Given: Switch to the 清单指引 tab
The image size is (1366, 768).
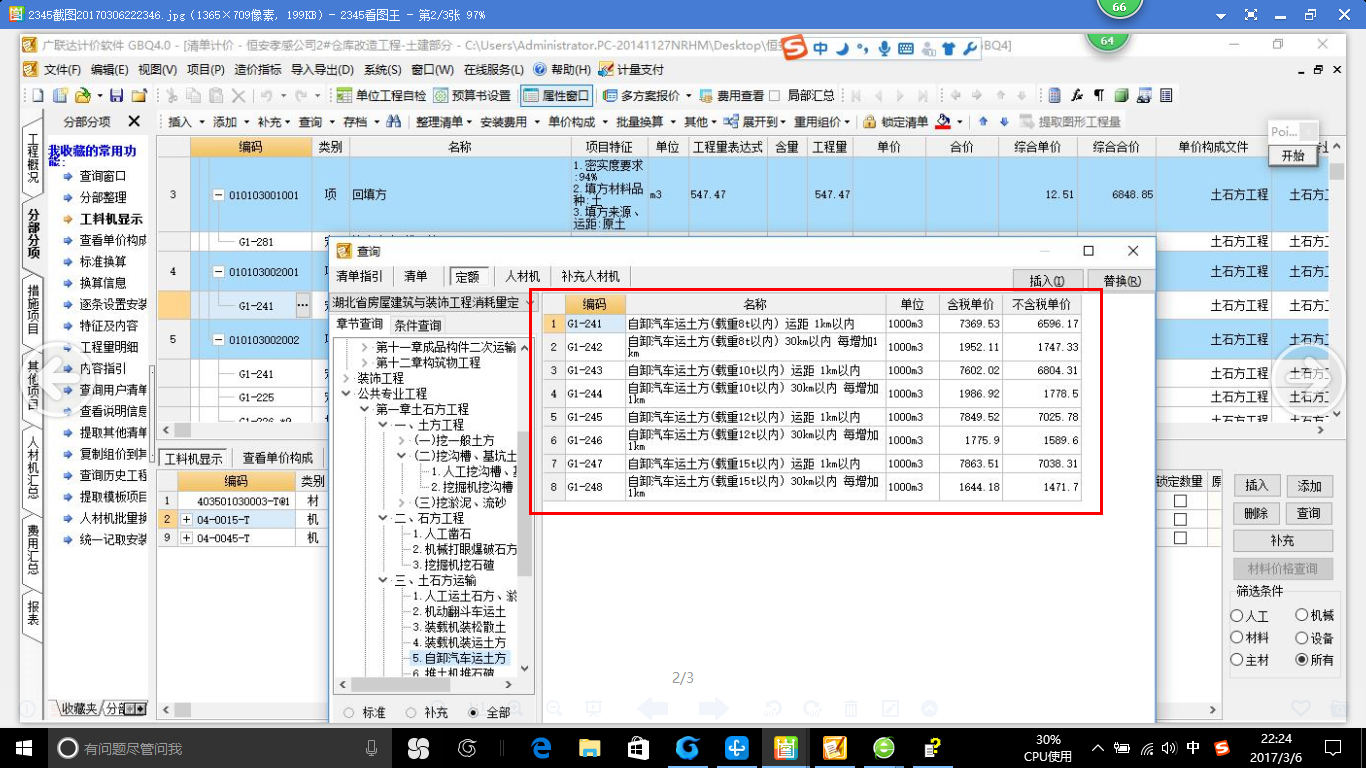Looking at the screenshot, I should click(x=359, y=276).
